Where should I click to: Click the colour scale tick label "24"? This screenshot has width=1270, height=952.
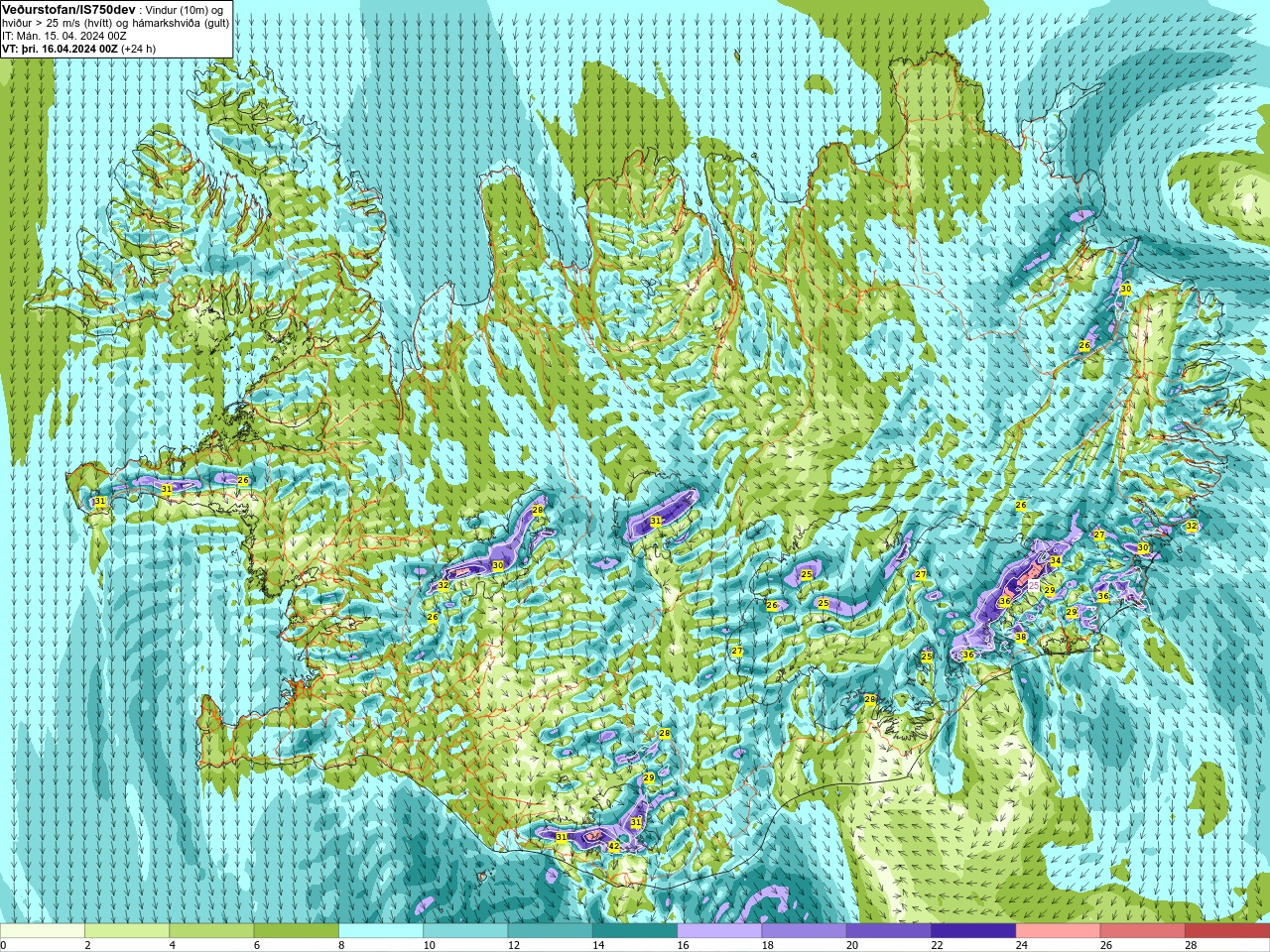point(1021,945)
